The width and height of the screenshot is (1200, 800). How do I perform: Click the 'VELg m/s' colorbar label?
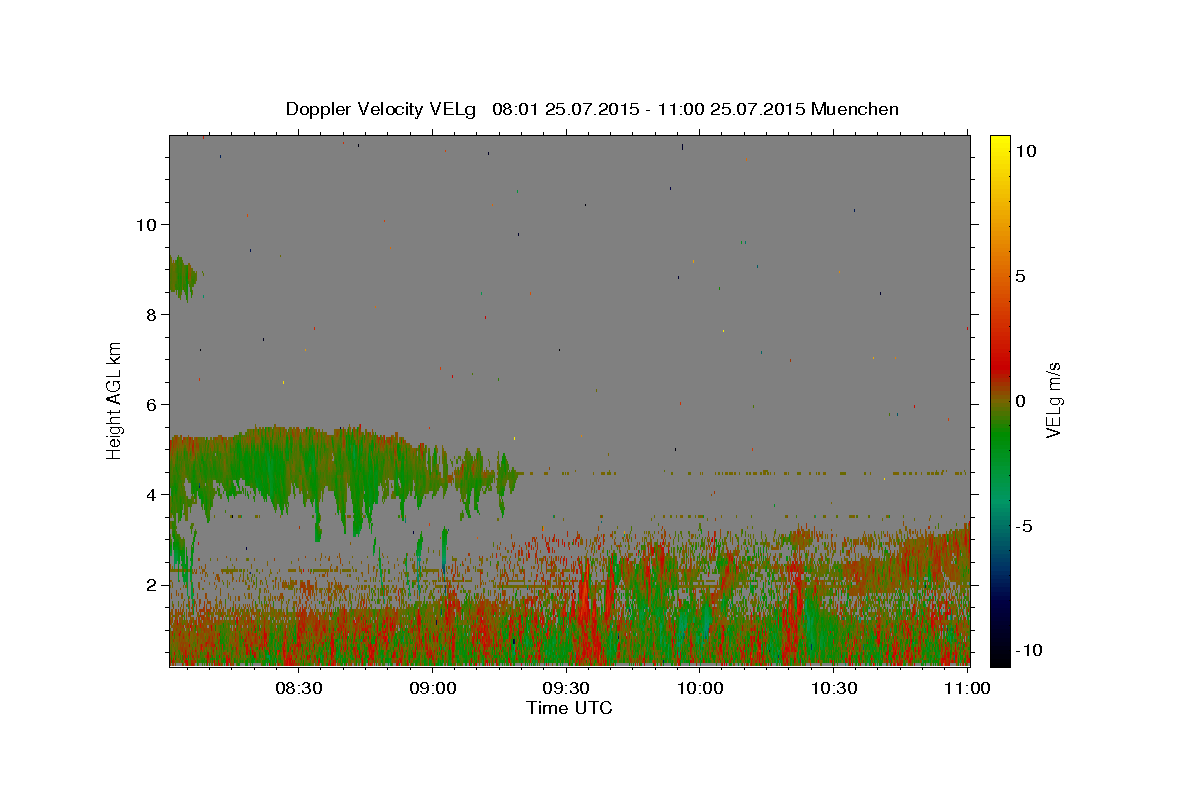click(1053, 401)
